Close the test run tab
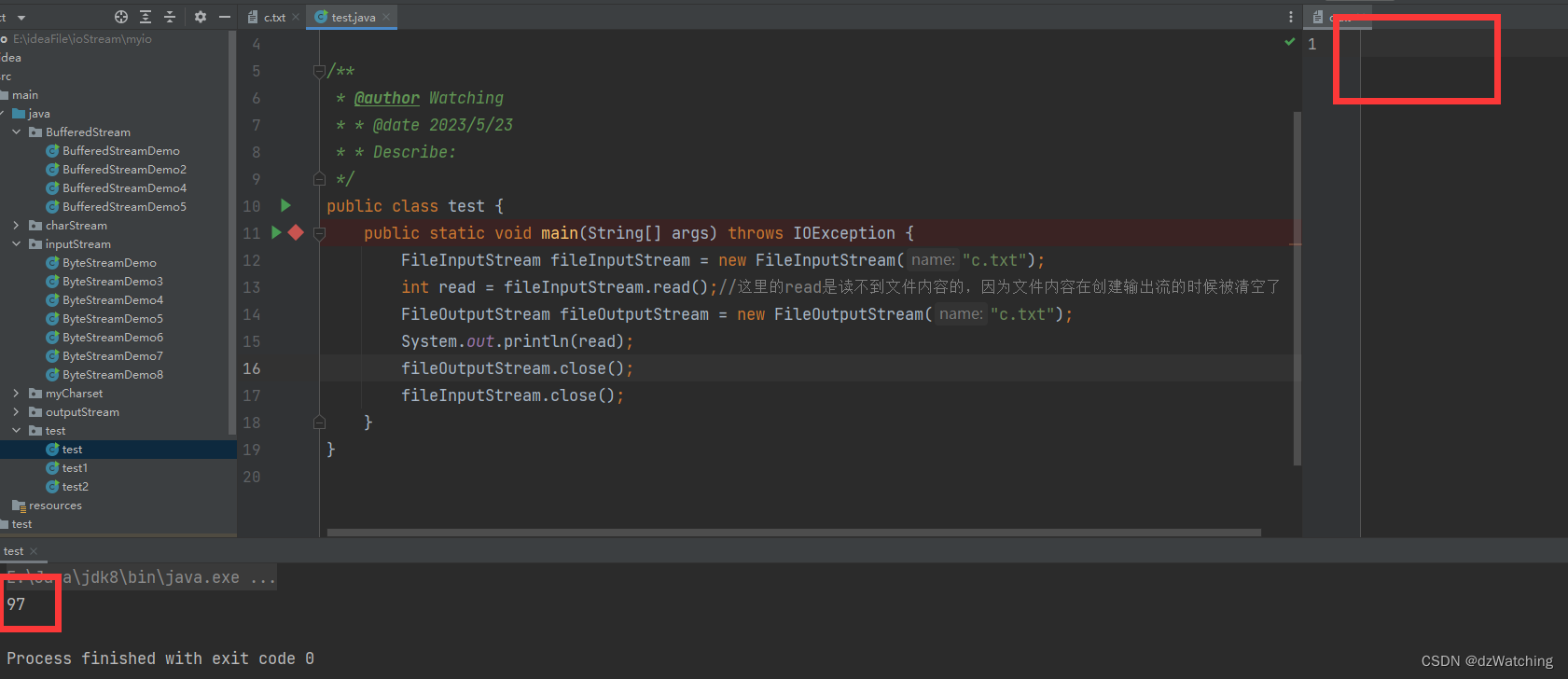This screenshot has width=1568, height=679. (x=34, y=551)
